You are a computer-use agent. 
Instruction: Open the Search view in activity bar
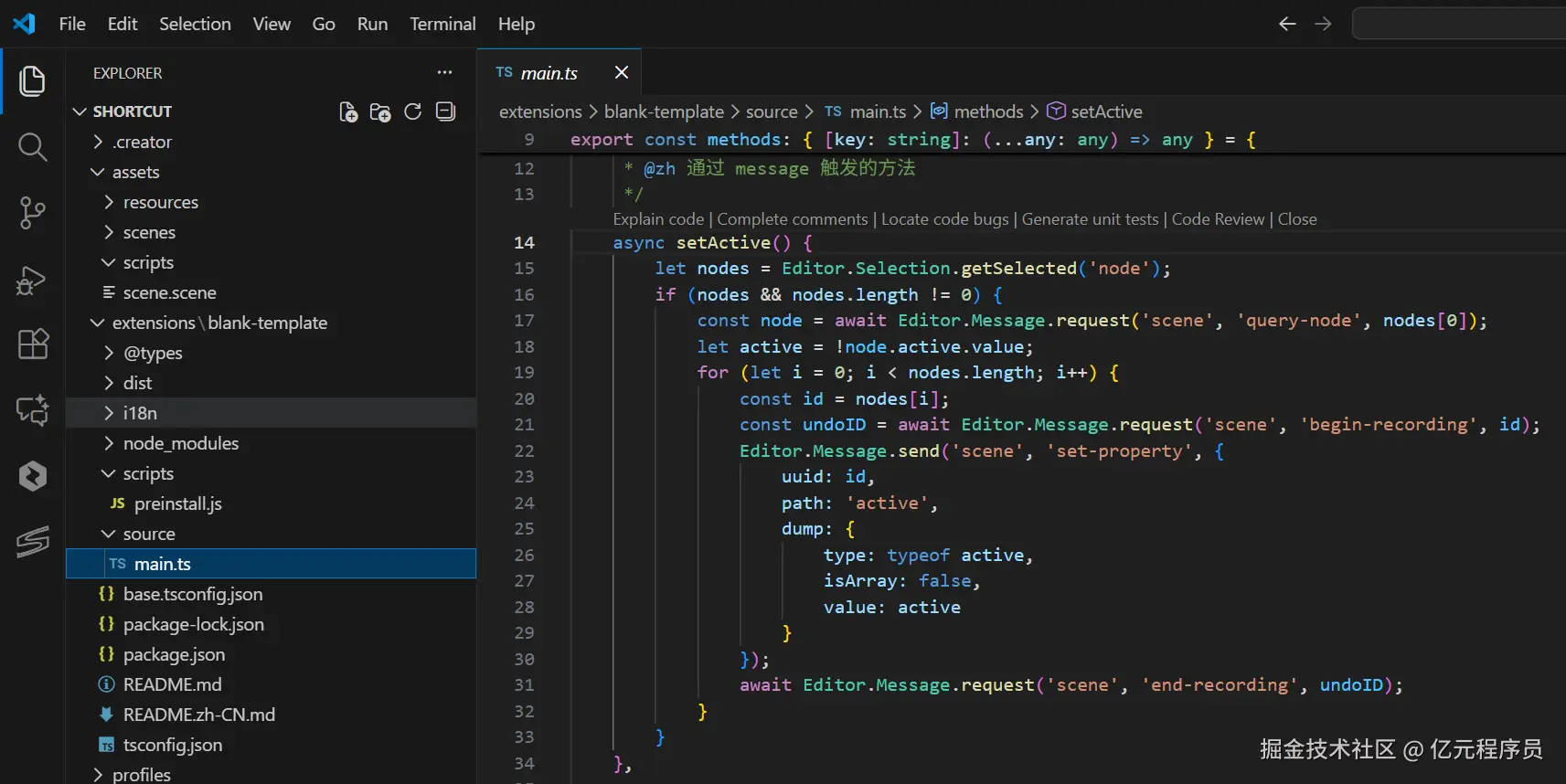click(32, 146)
